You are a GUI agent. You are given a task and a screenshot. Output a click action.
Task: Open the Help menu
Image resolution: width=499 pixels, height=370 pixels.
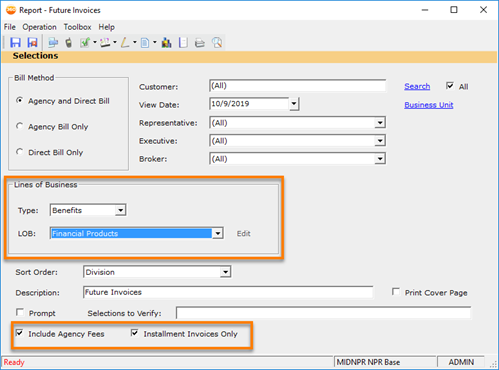tap(106, 27)
